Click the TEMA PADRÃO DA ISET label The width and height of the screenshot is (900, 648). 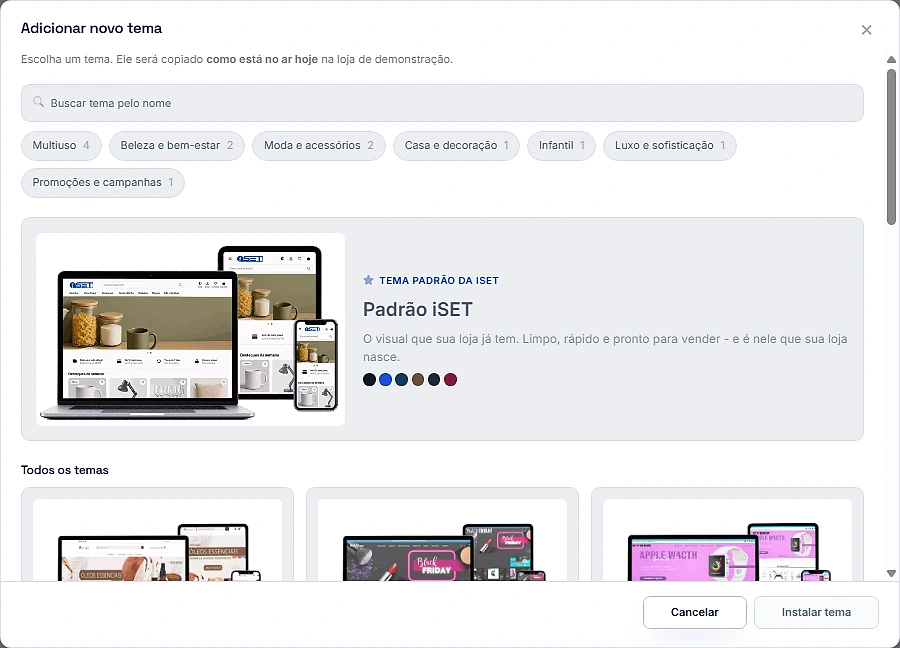pyautogui.click(x=439, y=281)
